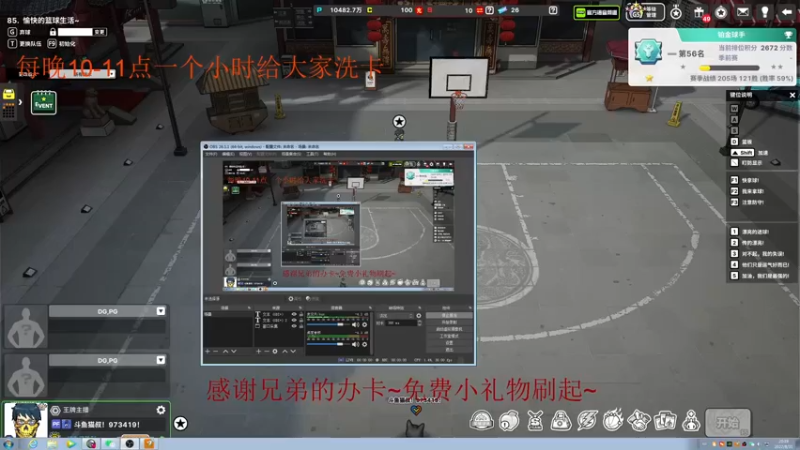The image size is (800, 450).
Task: Click the lightning bolt skill icon
Action: tap(587, 421)
